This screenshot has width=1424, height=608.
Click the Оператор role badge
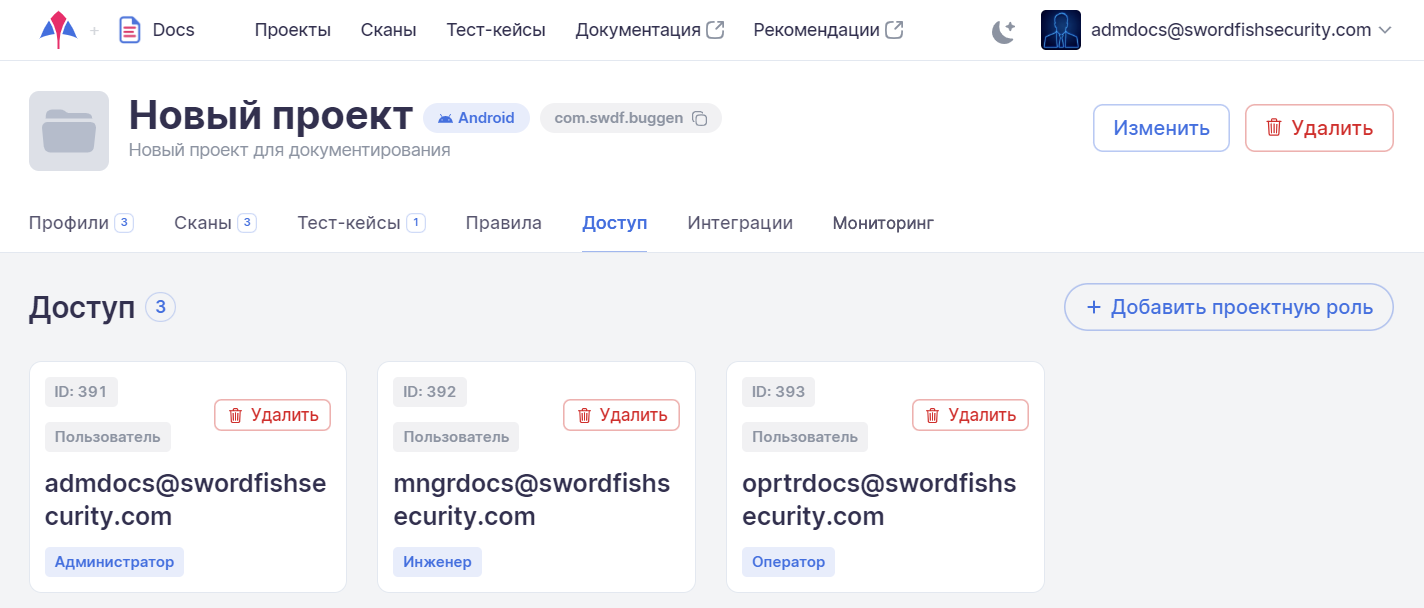[x=788, y=562]
